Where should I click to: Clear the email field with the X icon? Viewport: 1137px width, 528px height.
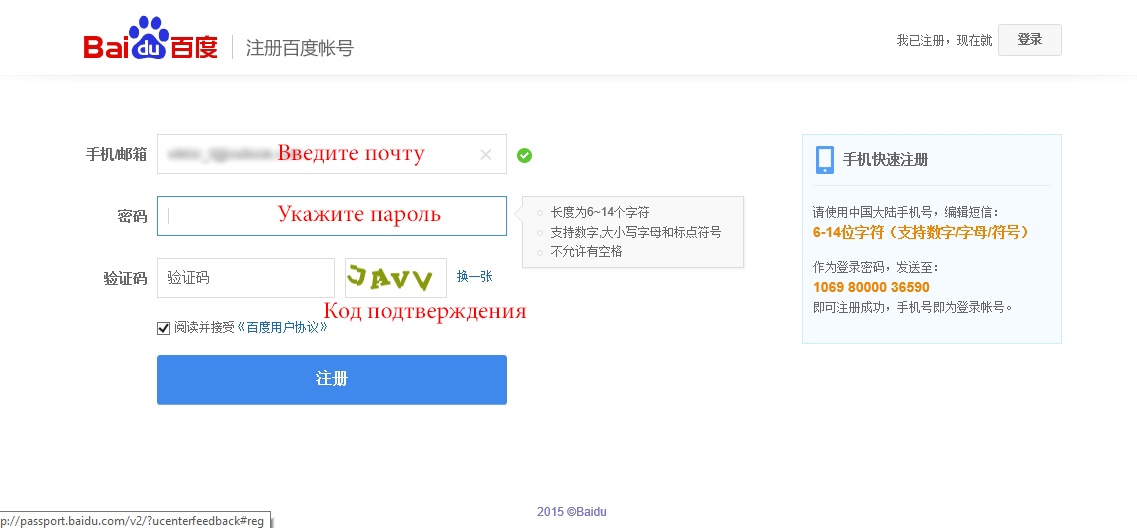486,154
